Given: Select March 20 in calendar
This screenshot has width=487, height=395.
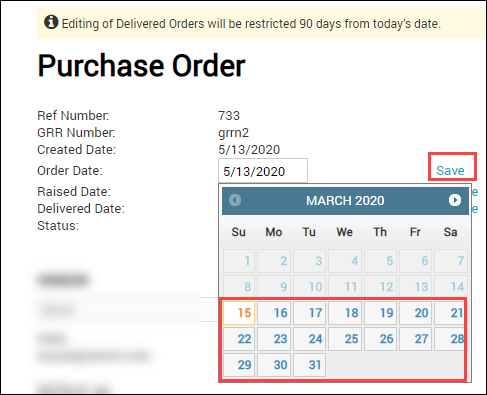Looking at the screenshot, I should 416,313.
